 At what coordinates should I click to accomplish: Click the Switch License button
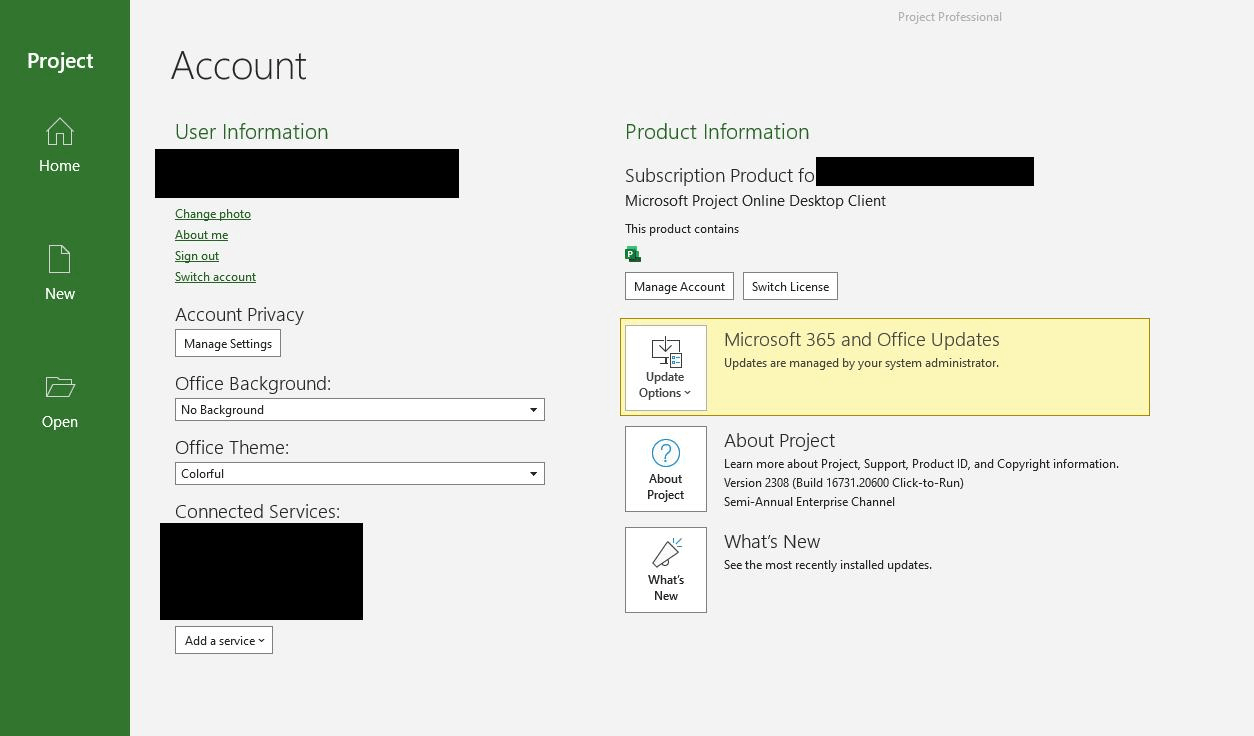point(790,286)
